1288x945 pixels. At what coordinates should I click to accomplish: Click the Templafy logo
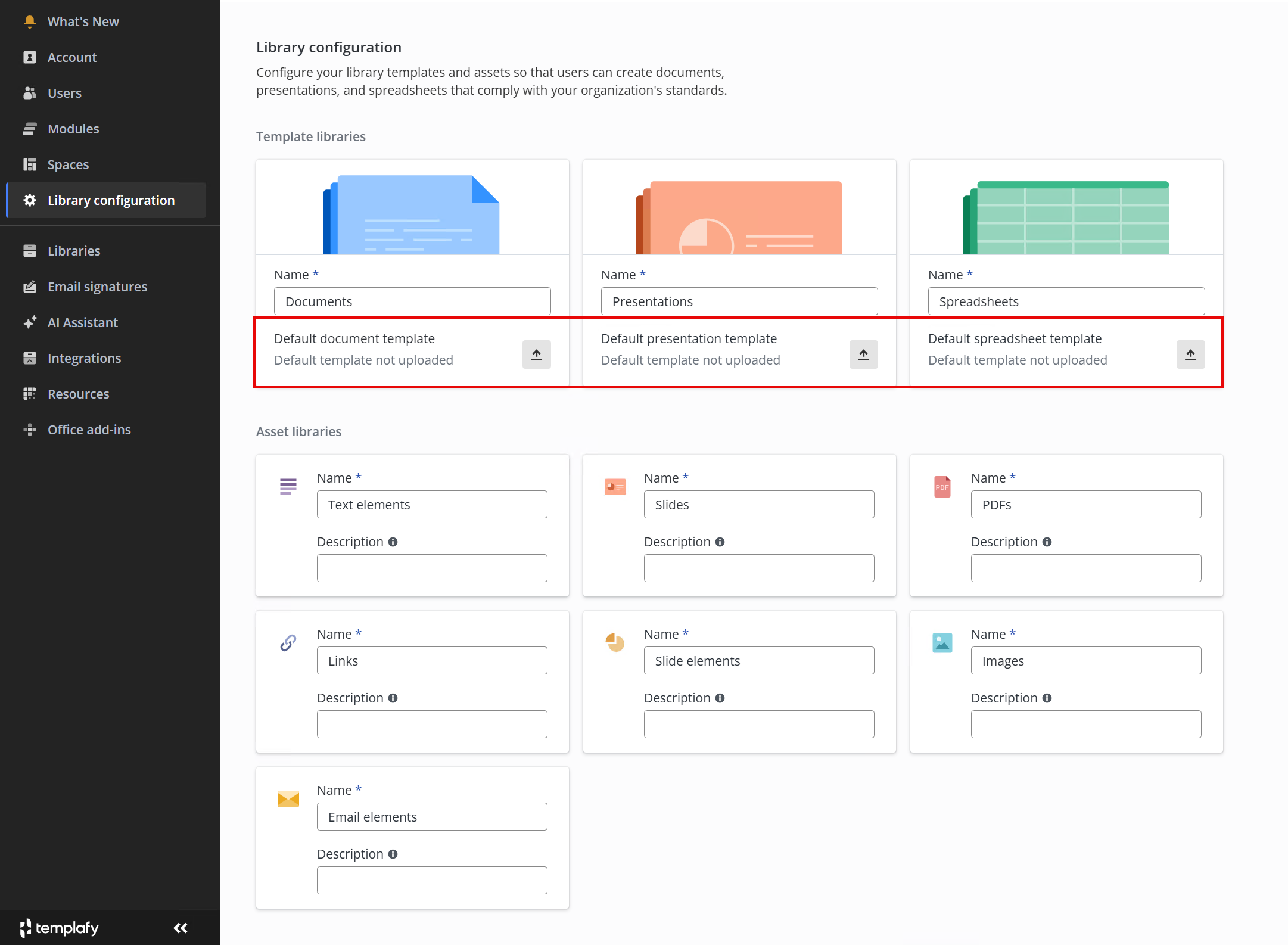[x=60, y=928]
